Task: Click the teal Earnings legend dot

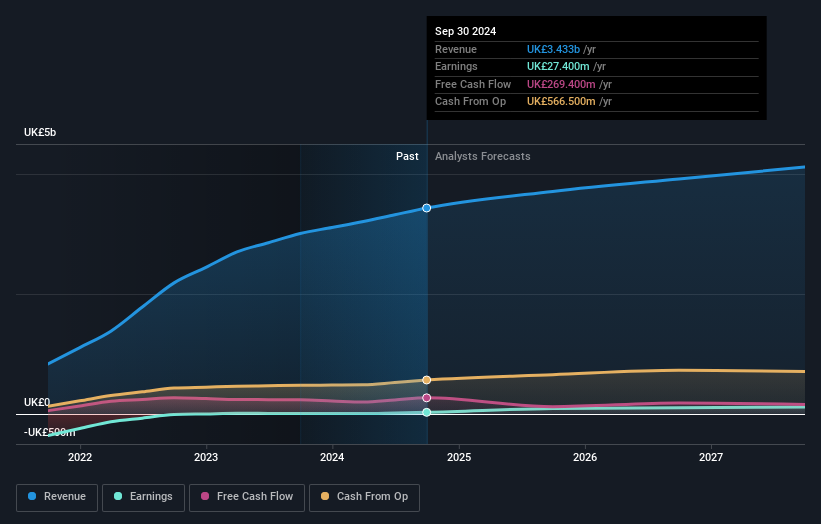Action: click(x=118, y=496)
